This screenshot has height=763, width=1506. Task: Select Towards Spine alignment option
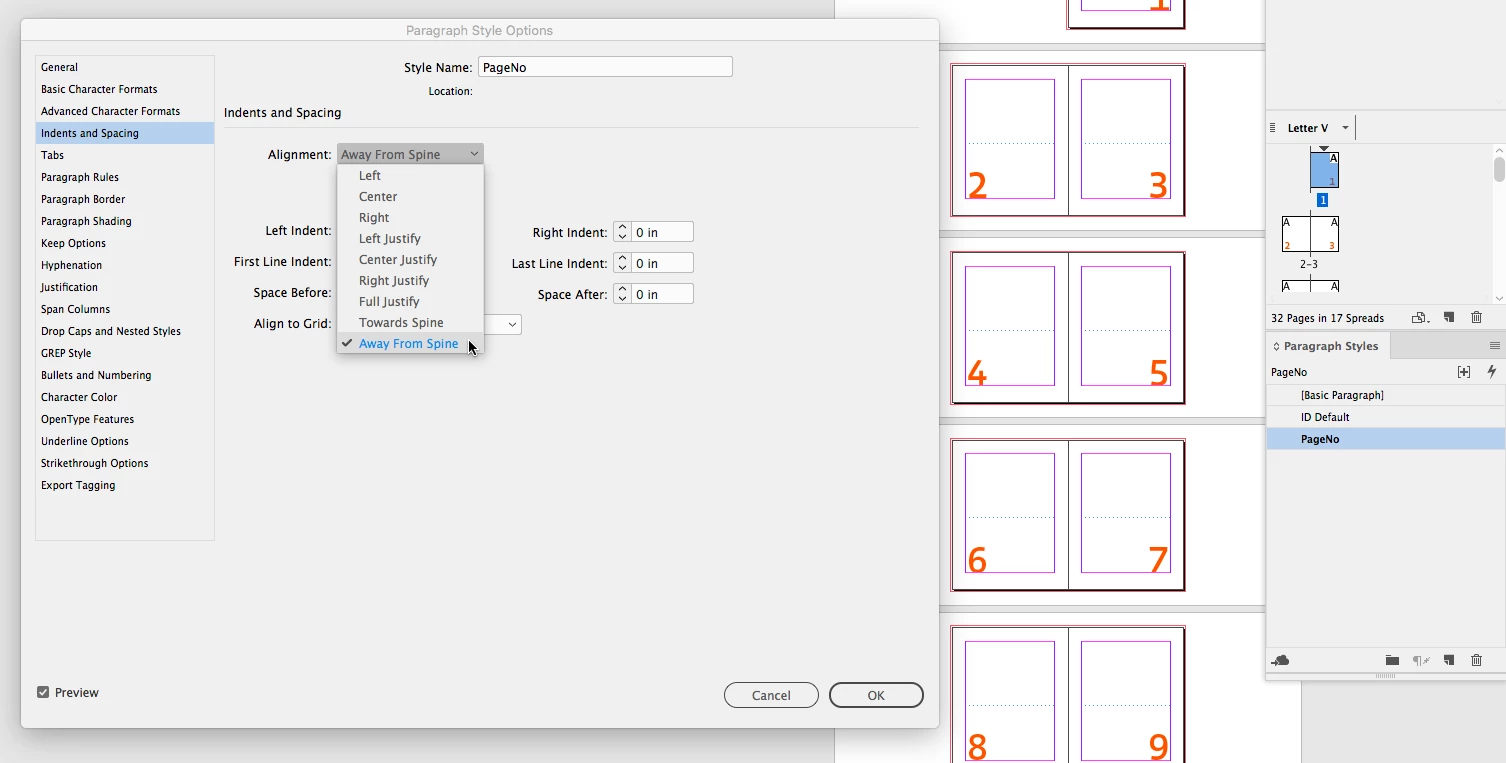coord(401,323)
